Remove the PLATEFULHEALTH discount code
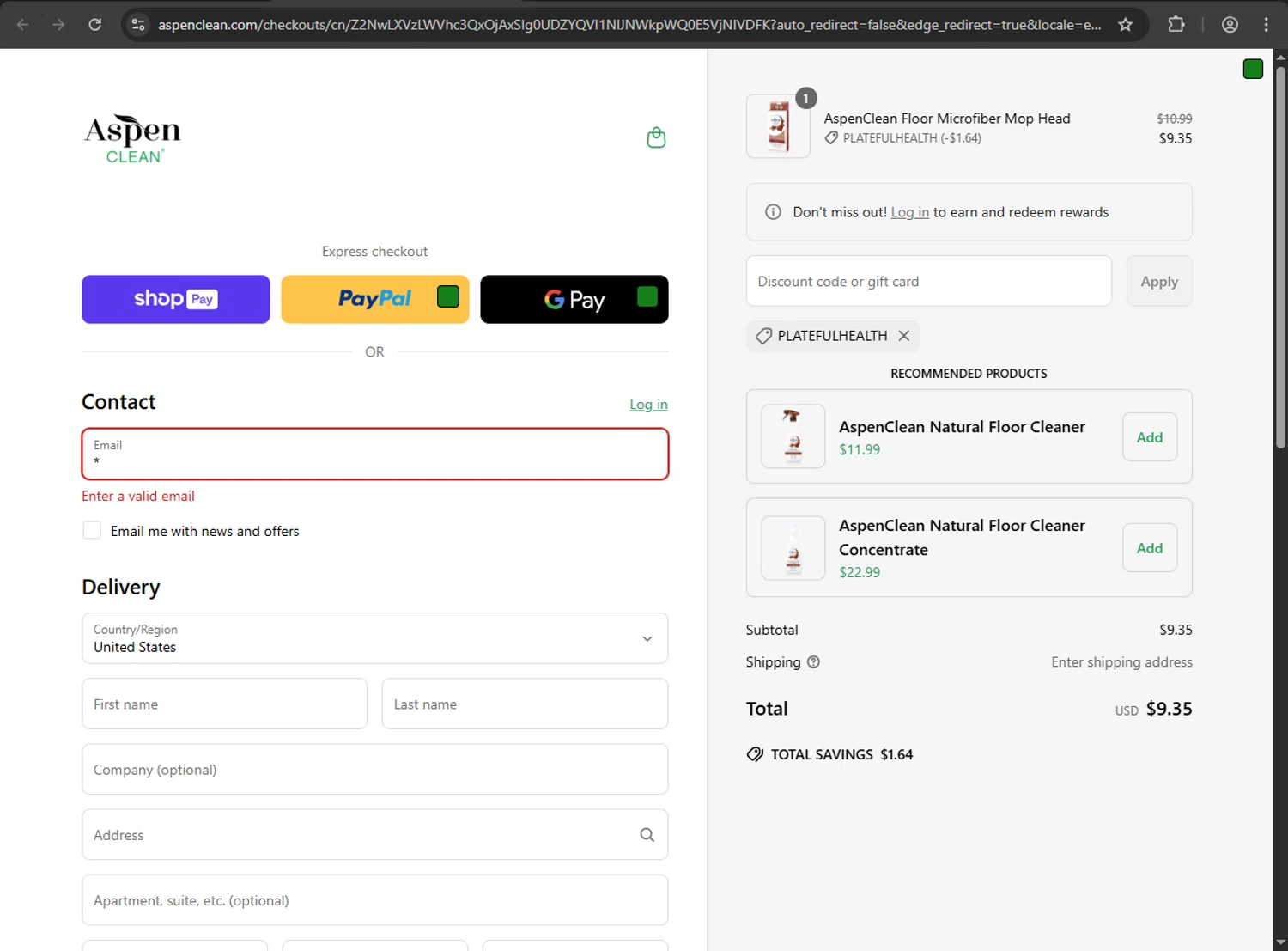This screenshot has height=951, width=1288. (x=904, y=336)
